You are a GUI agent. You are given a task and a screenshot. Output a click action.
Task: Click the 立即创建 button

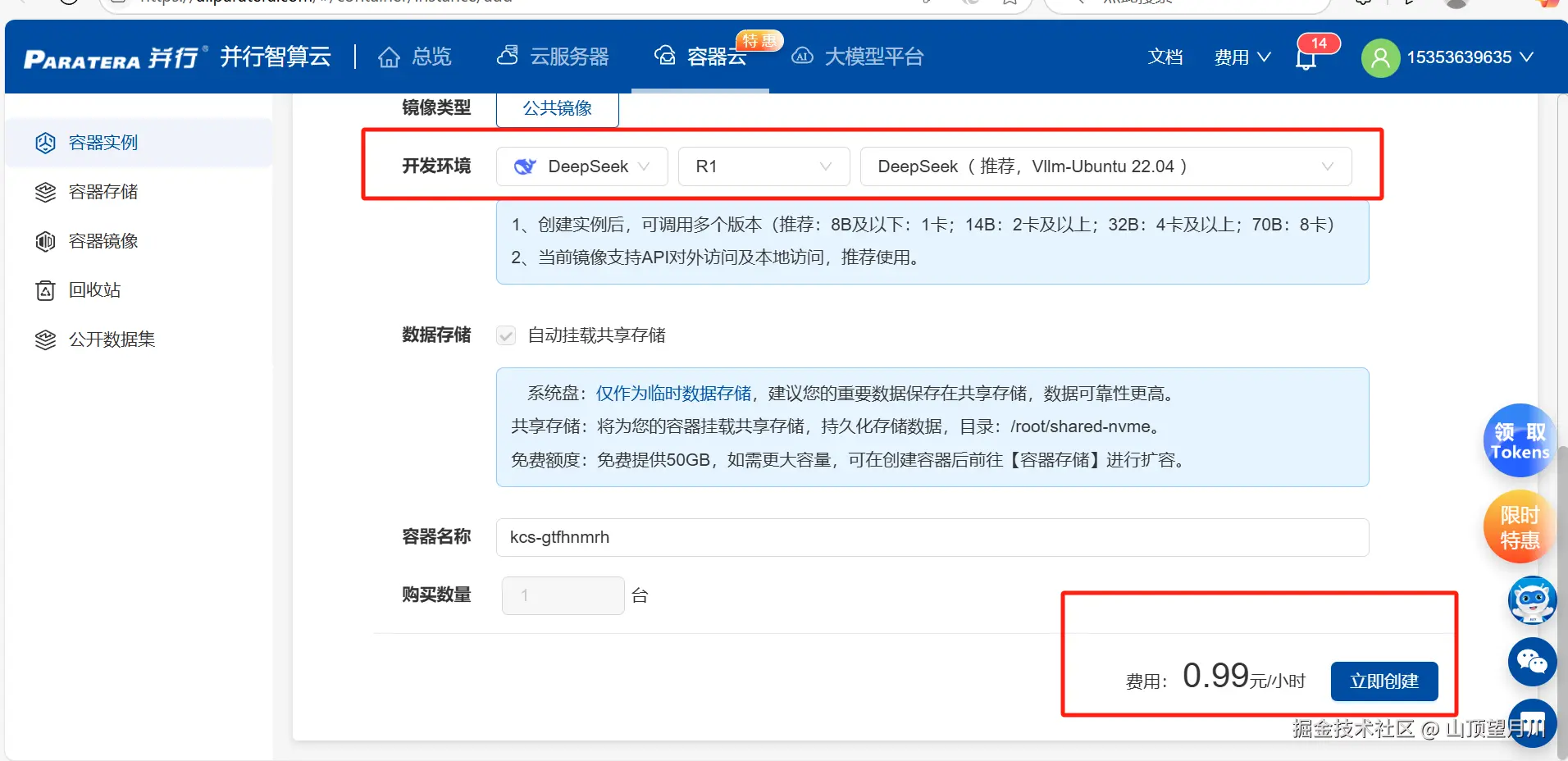point(1384,681)
